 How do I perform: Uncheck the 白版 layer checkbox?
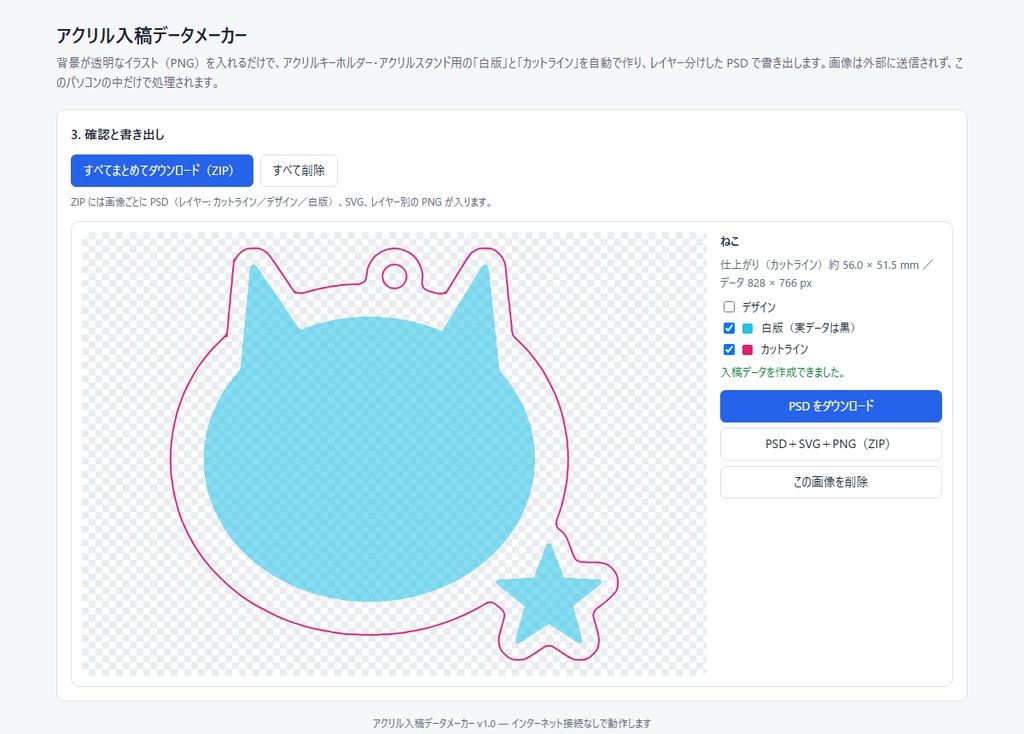[x=729, y=328]
